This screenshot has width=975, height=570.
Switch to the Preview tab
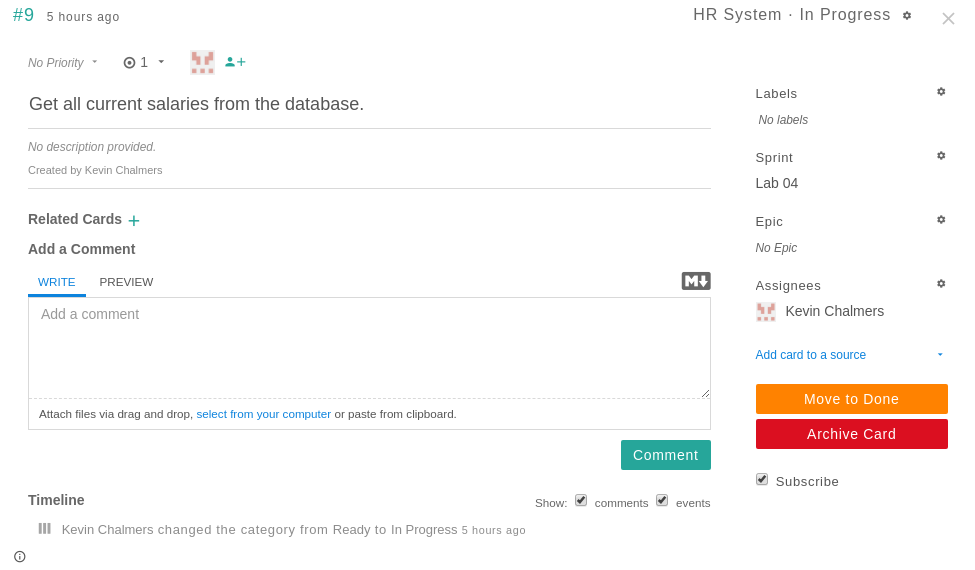pyautogui.click(x=126, y=282)
